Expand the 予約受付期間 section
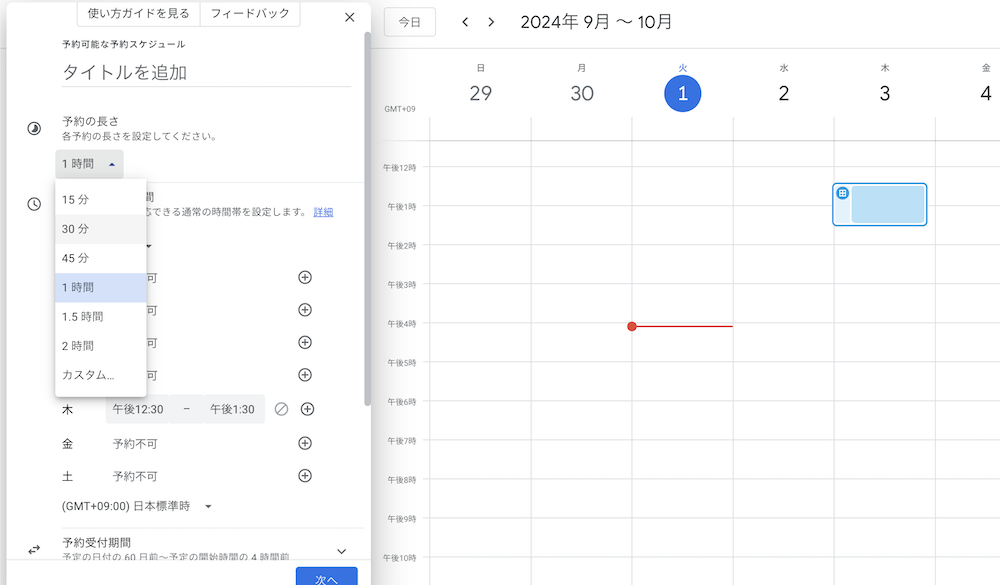Viewport: 1000px width, 585px height. (341, 551)
